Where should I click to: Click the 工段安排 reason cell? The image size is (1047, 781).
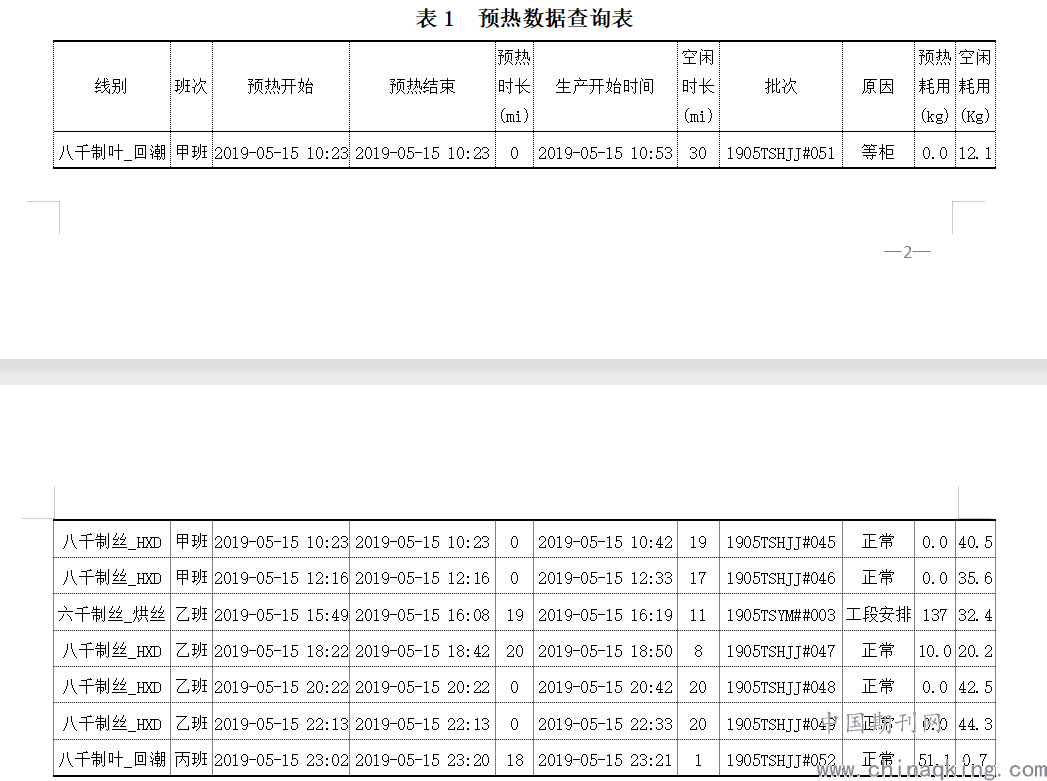[x=878, y=615]
